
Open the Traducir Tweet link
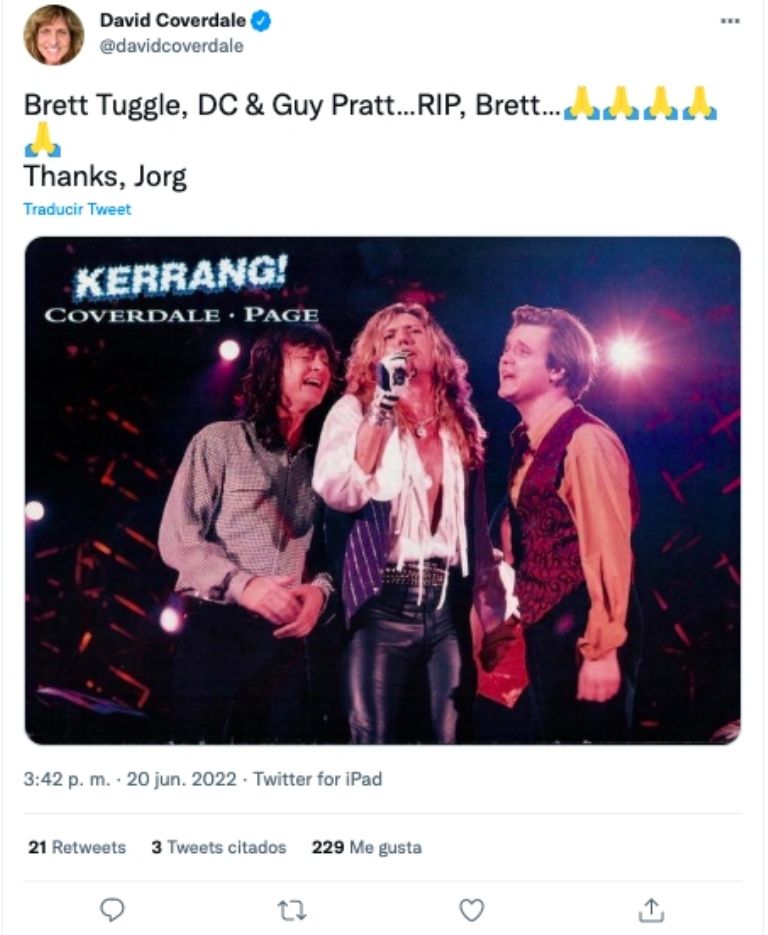tap(76, 210)
